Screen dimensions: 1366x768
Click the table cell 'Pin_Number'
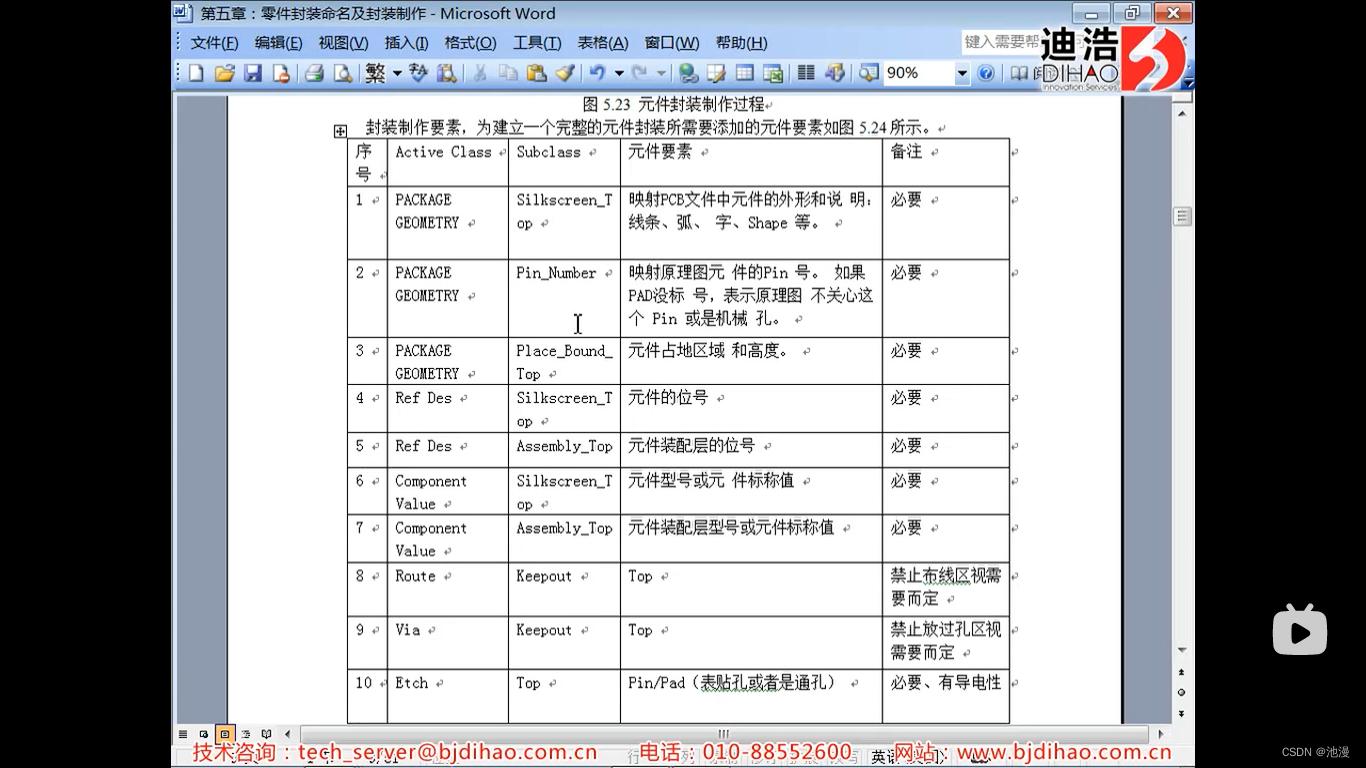coord(556,273)
